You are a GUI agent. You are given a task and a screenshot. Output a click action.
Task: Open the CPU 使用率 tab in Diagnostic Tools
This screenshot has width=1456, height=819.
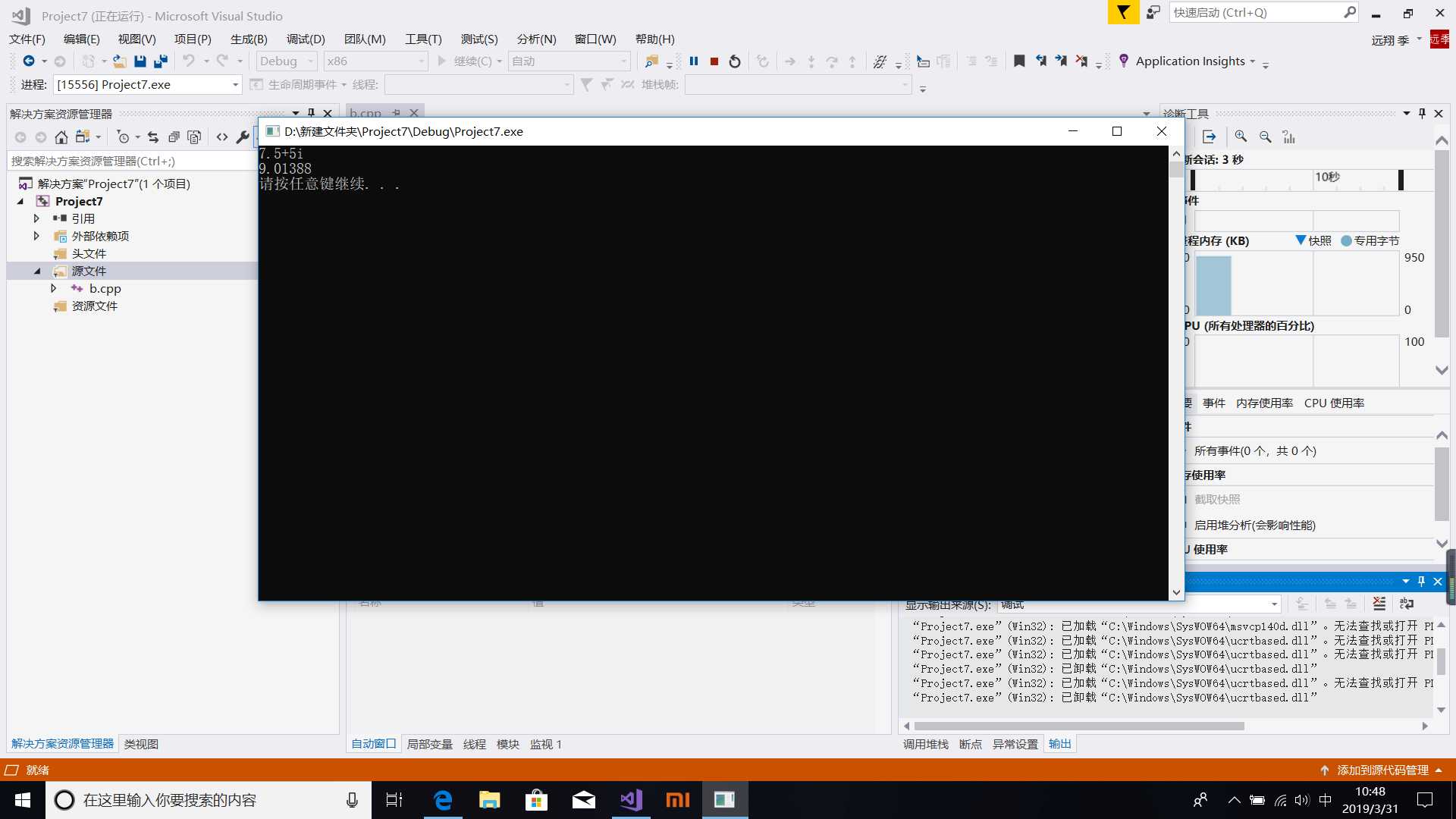pos(1334,403)
